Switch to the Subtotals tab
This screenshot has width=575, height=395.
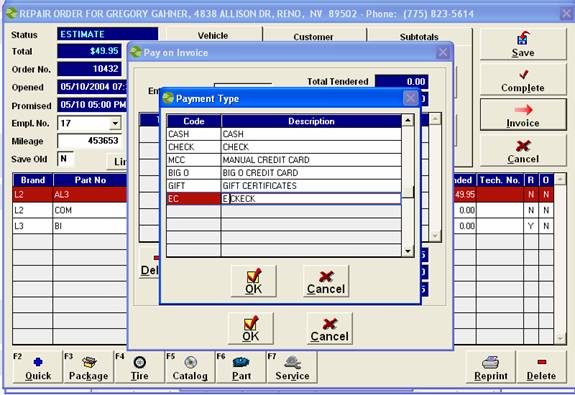419,37
